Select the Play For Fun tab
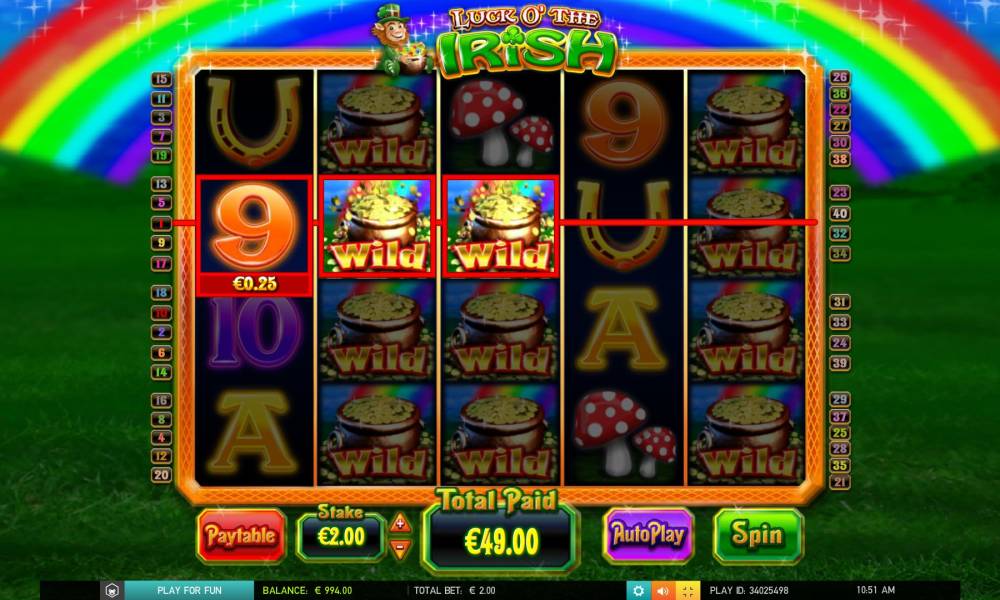Screen dimensions: 1000x600 click(x=189, y=590)
